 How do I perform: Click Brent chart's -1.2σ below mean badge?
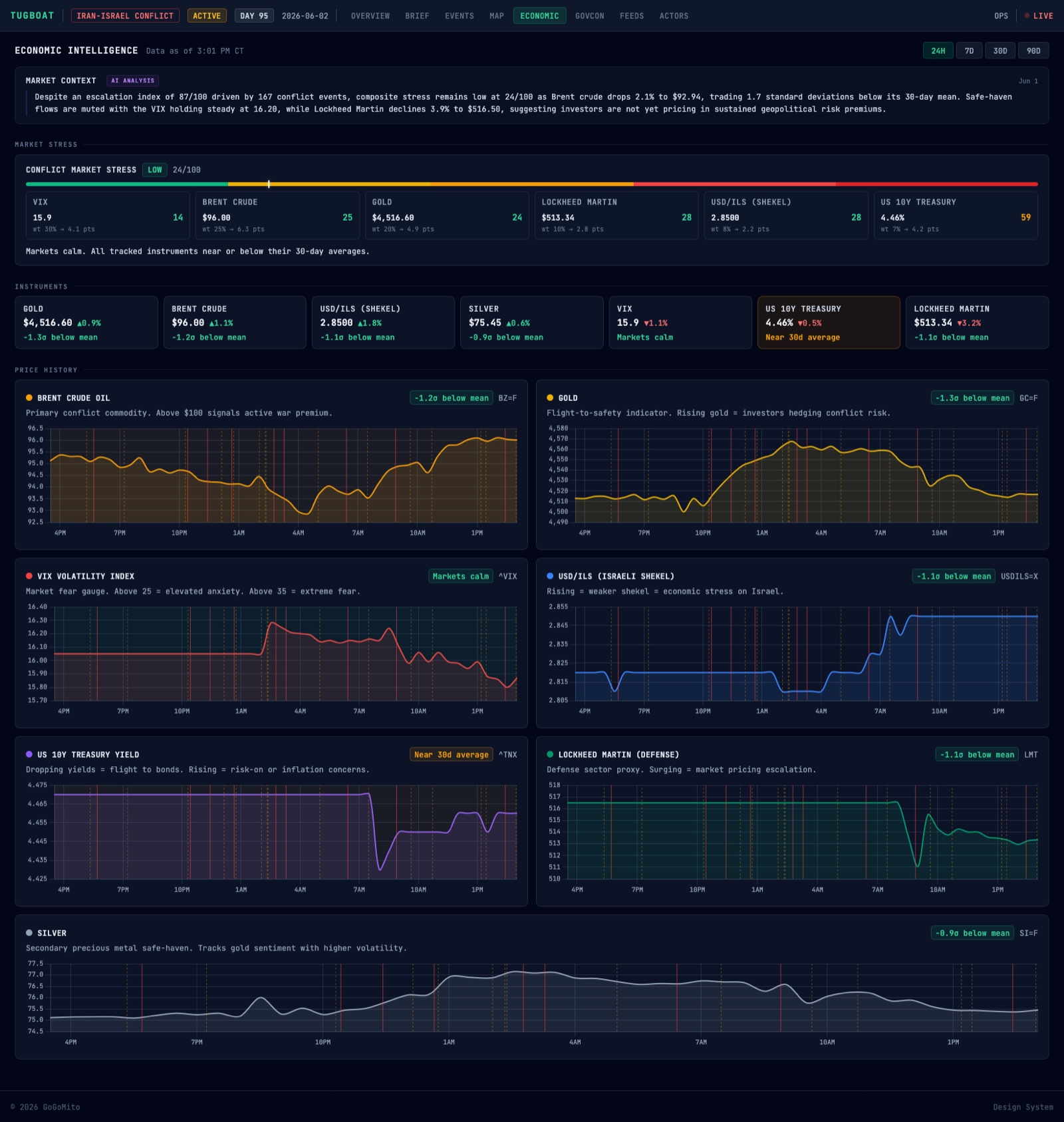(452, 398)
